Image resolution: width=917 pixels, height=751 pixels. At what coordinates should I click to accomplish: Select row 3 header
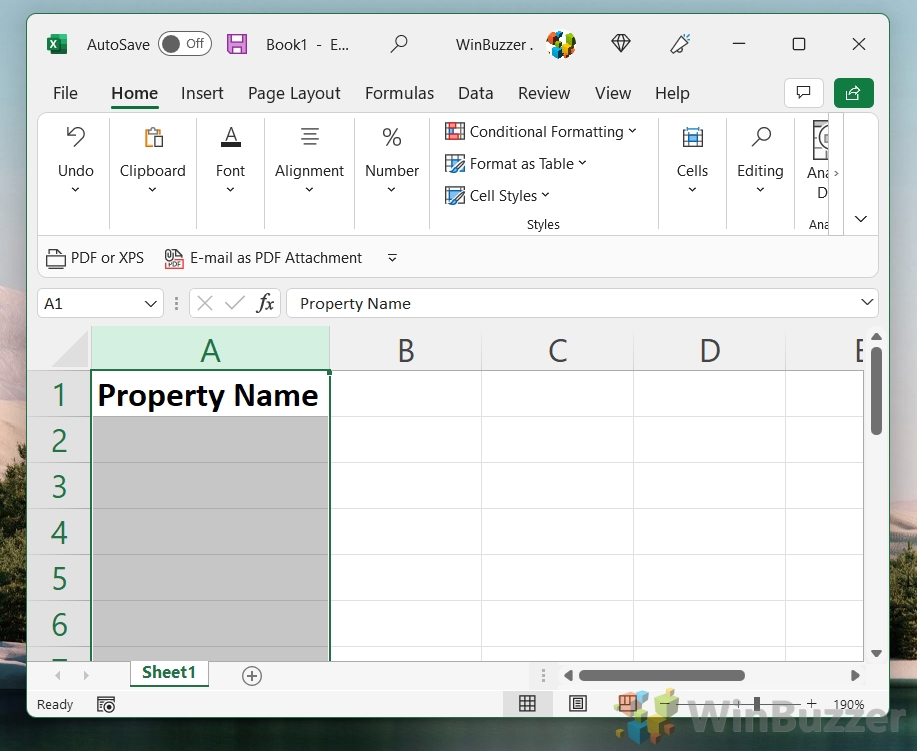tap(59, 486)
